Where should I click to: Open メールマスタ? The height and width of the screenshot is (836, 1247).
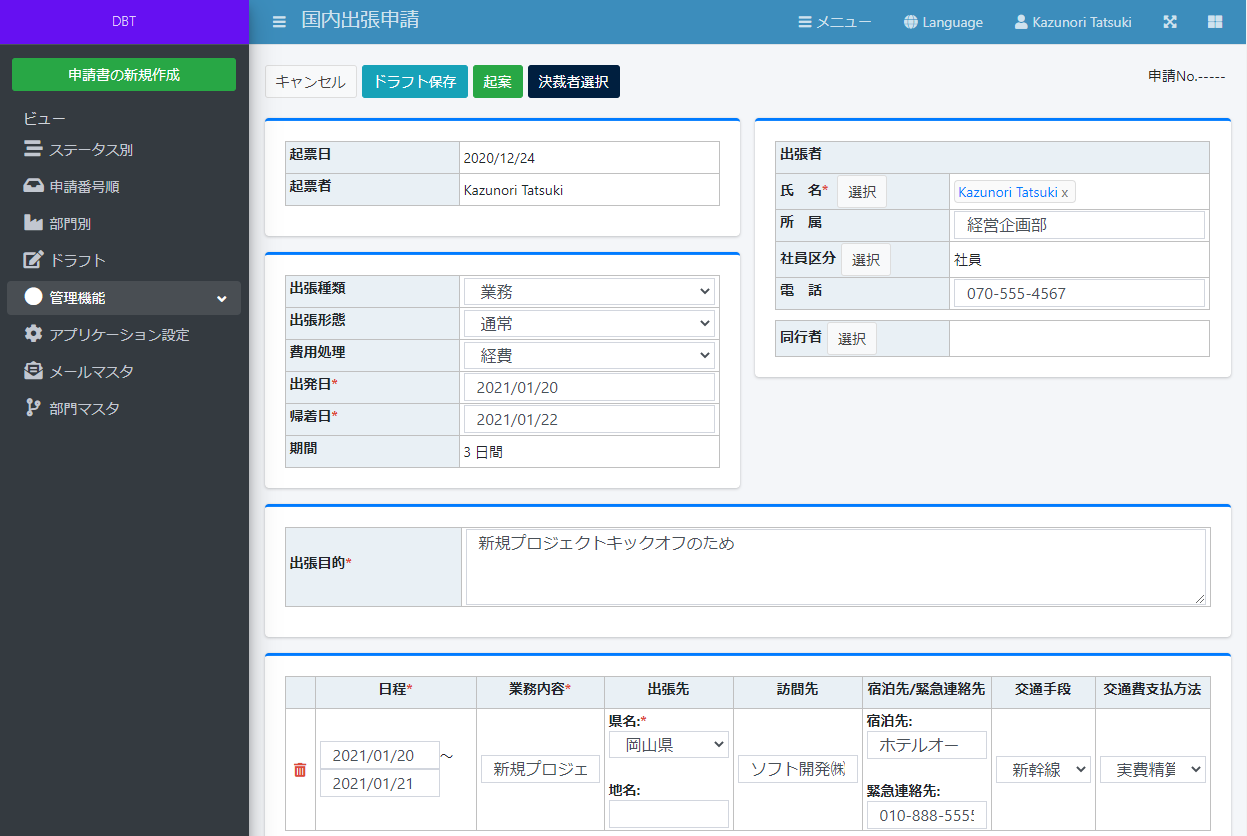point(124,372)
